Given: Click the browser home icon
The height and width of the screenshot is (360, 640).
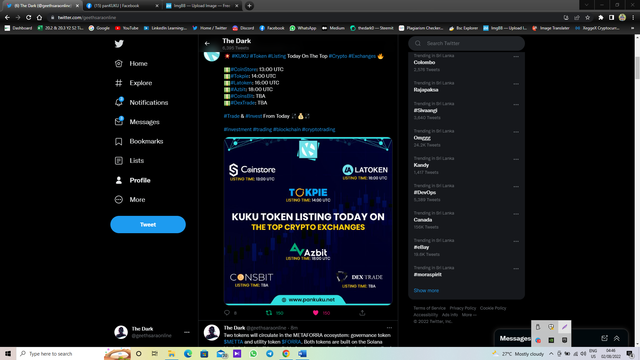Looking at the screenshot, I should 39,18.
